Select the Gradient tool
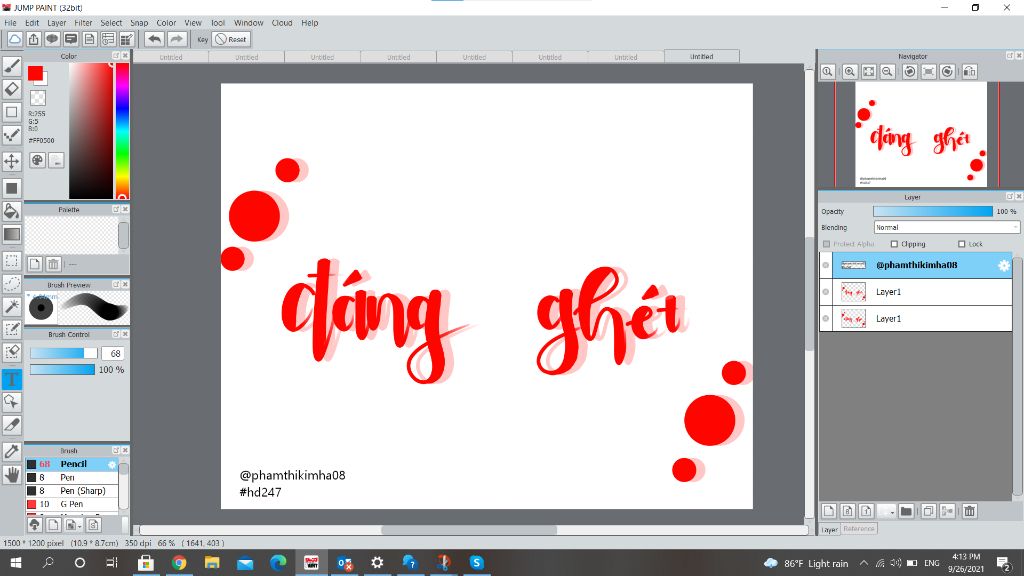 [12, 234]
